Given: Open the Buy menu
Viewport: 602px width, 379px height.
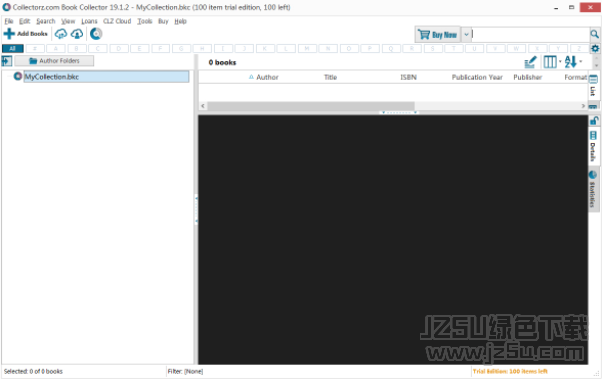Looking at the screenshot, I should click(163, 21).
